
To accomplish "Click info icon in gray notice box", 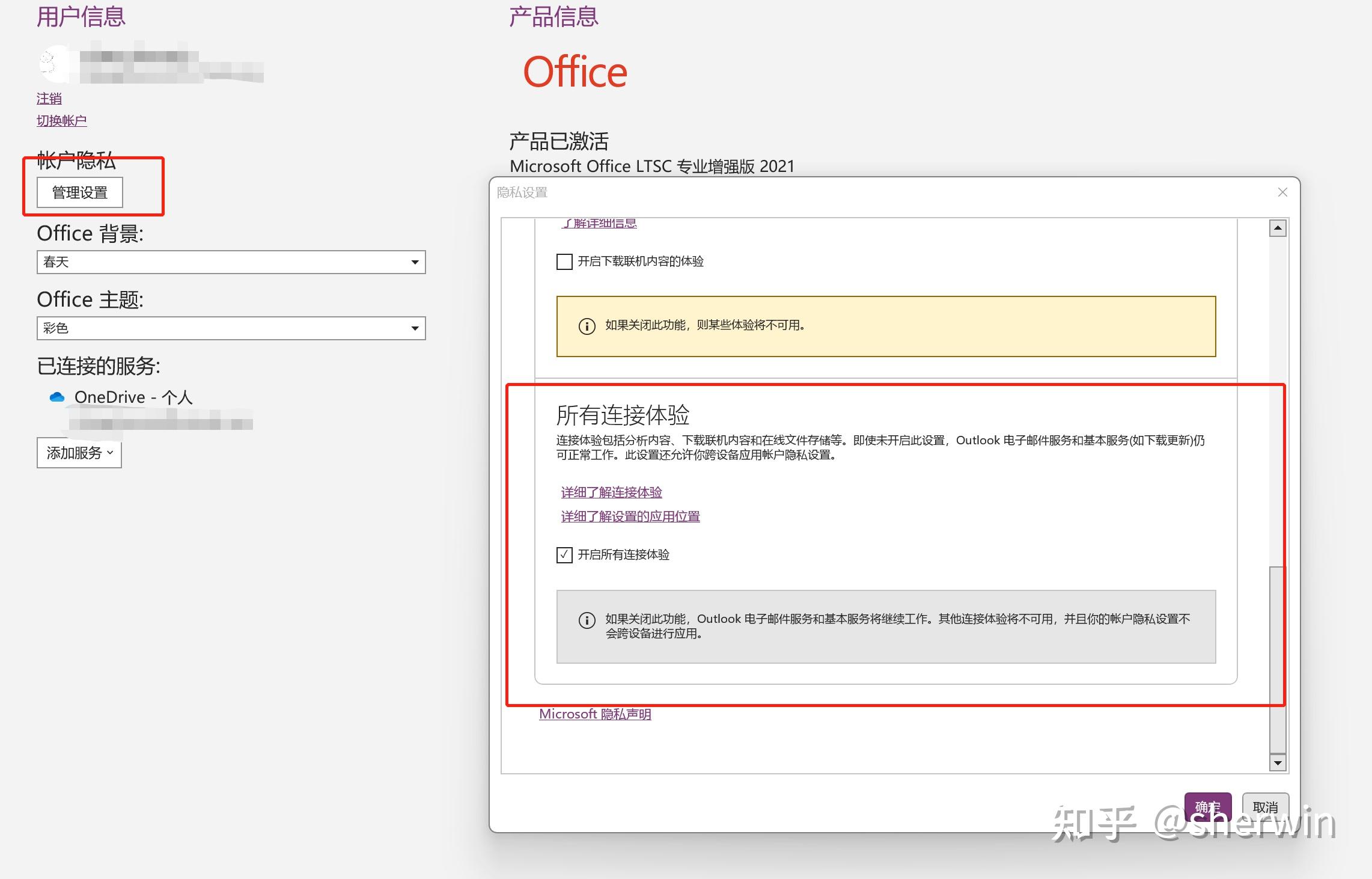I will point(587,620).
